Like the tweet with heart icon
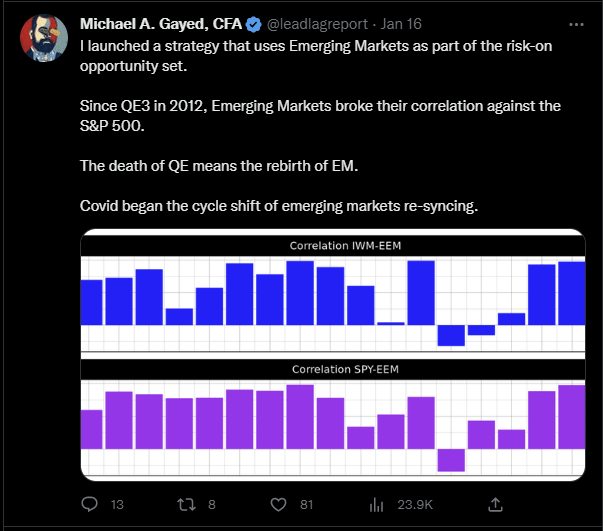Image resolution: width=603 pixels, height=531 pixels. [x=278, y=504]
